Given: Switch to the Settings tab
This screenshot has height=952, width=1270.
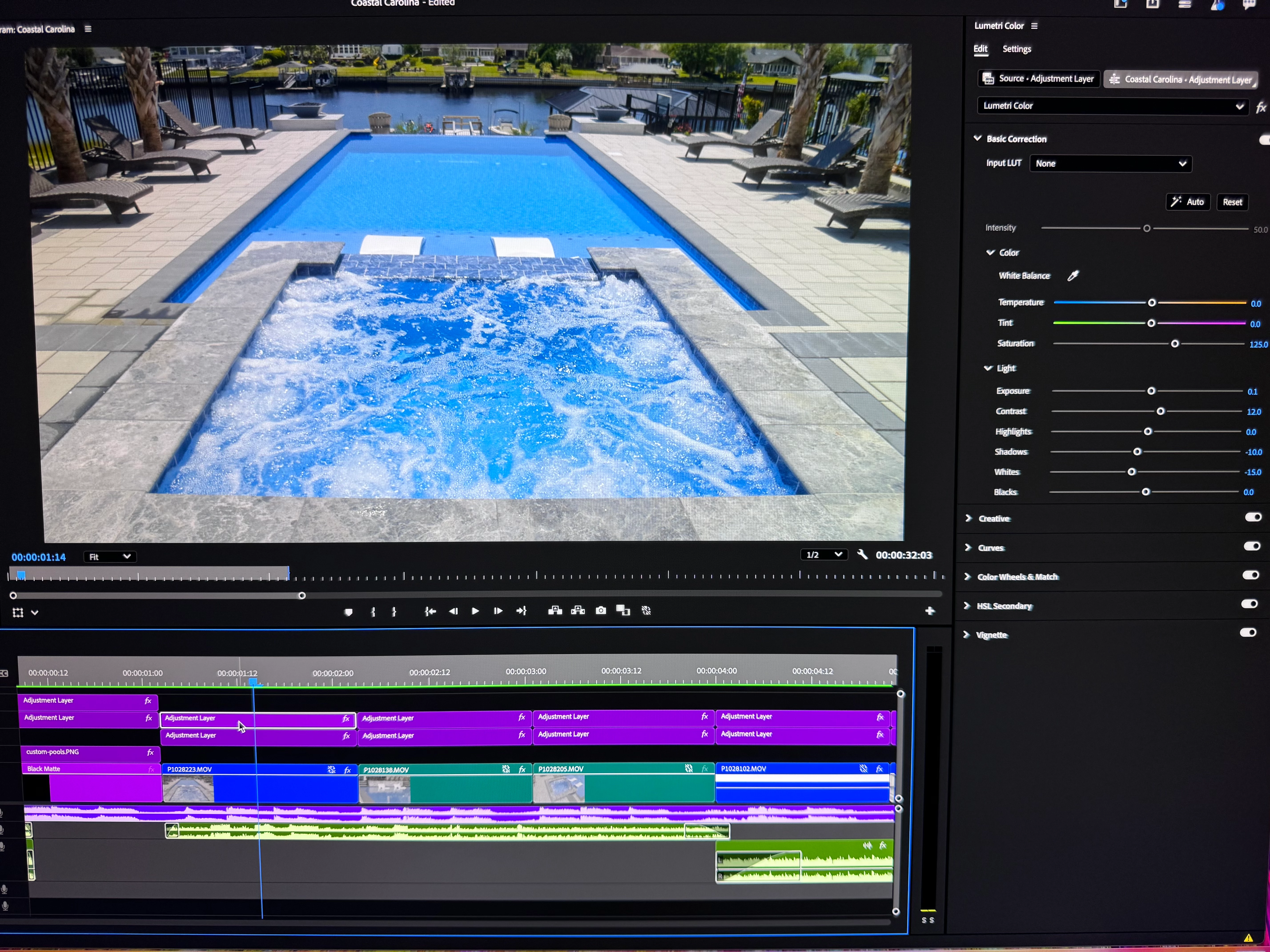Looking at the screenshot, I should pyautogui.click(x=1016, y=49).
